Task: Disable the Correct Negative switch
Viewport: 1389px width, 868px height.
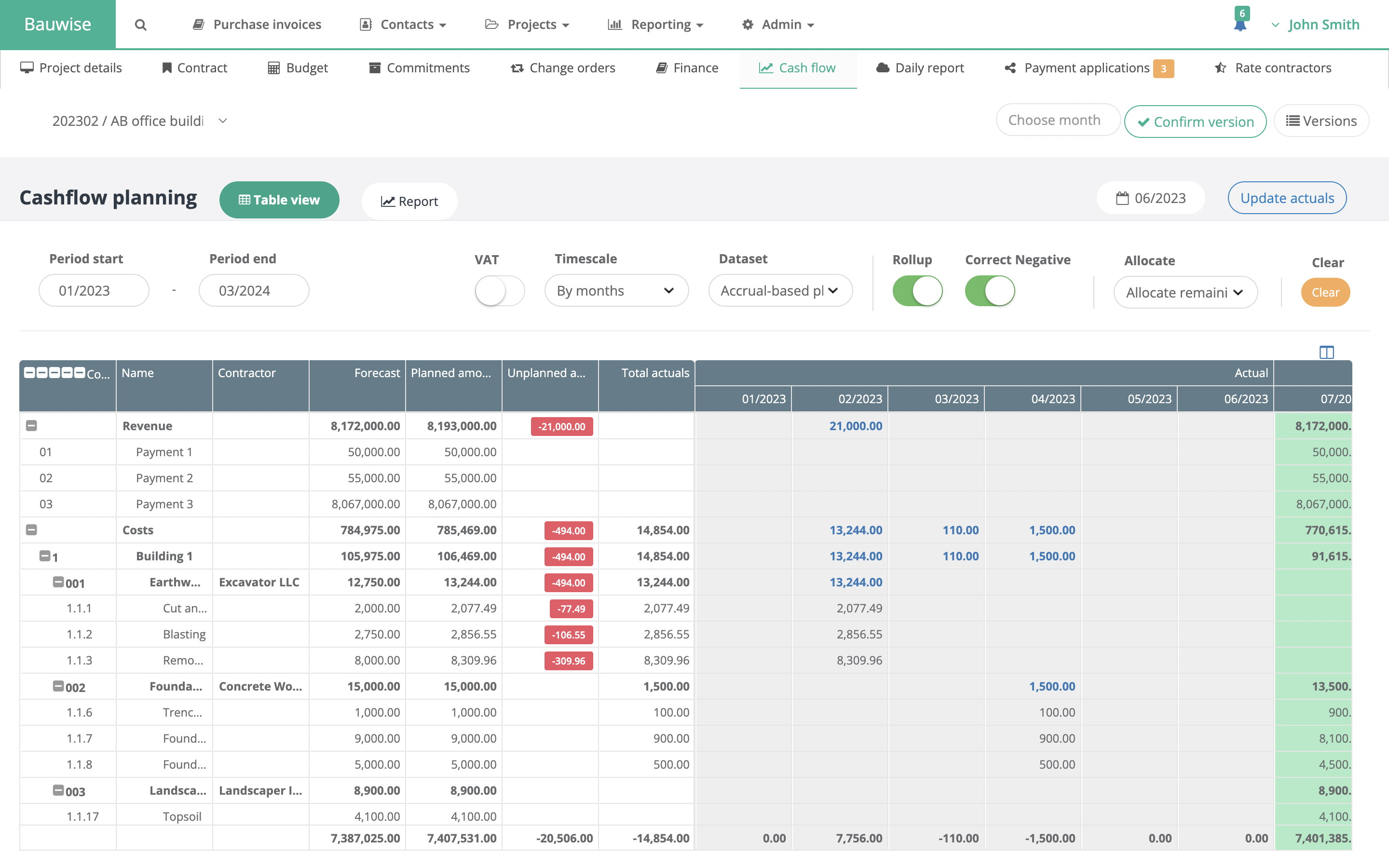Action: pyautogui.click(x=990, y=291)
